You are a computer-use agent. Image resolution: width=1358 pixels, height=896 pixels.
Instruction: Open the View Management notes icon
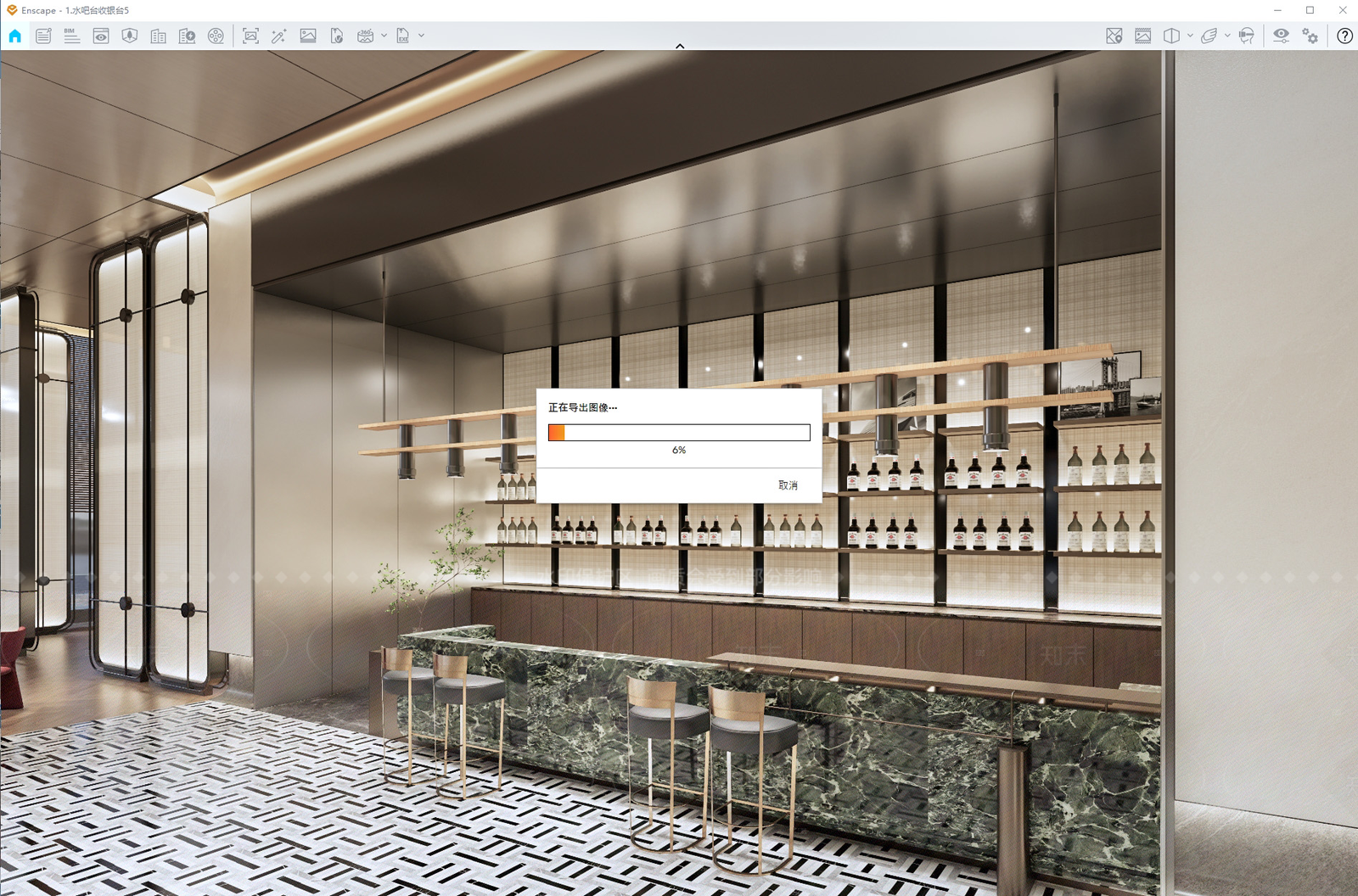pyautogui.click(x=44, y=36)
